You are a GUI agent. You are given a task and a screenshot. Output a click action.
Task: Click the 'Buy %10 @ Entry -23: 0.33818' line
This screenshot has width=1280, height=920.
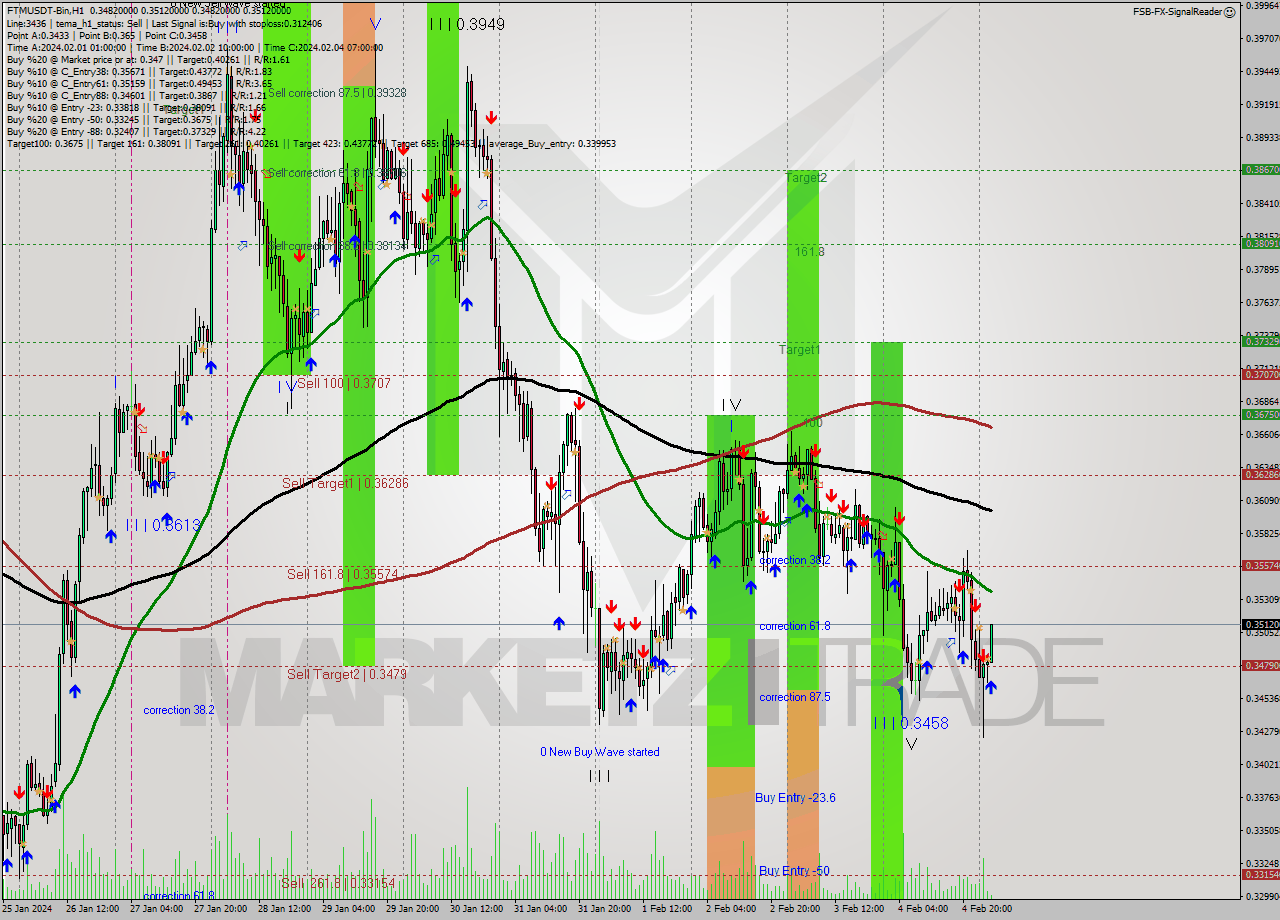136,107
